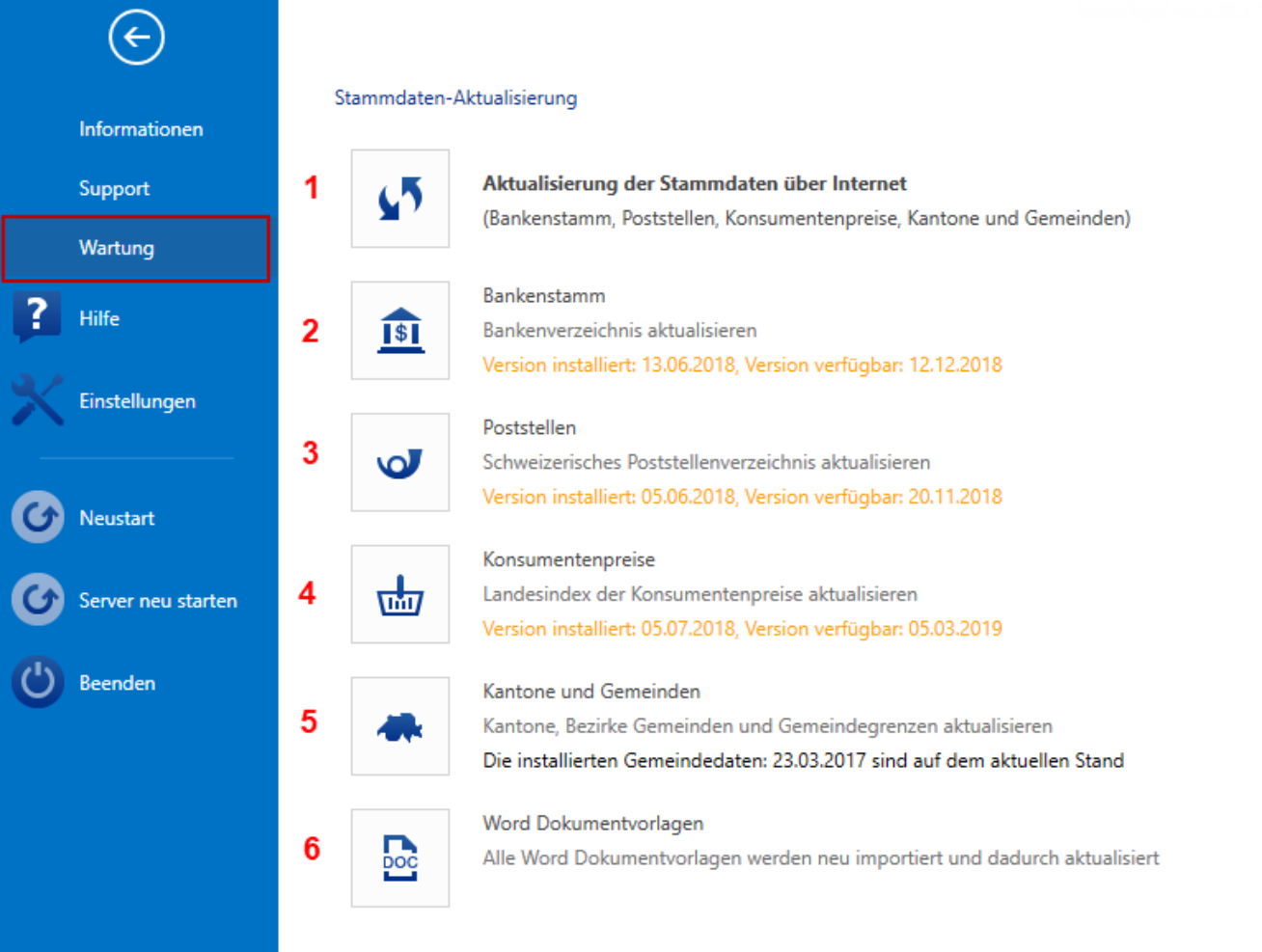Click 'Landesindex der Konsumentenpreise aktualisieren' text
Screen dimensions: 1262x952
(x=700, y=594)
